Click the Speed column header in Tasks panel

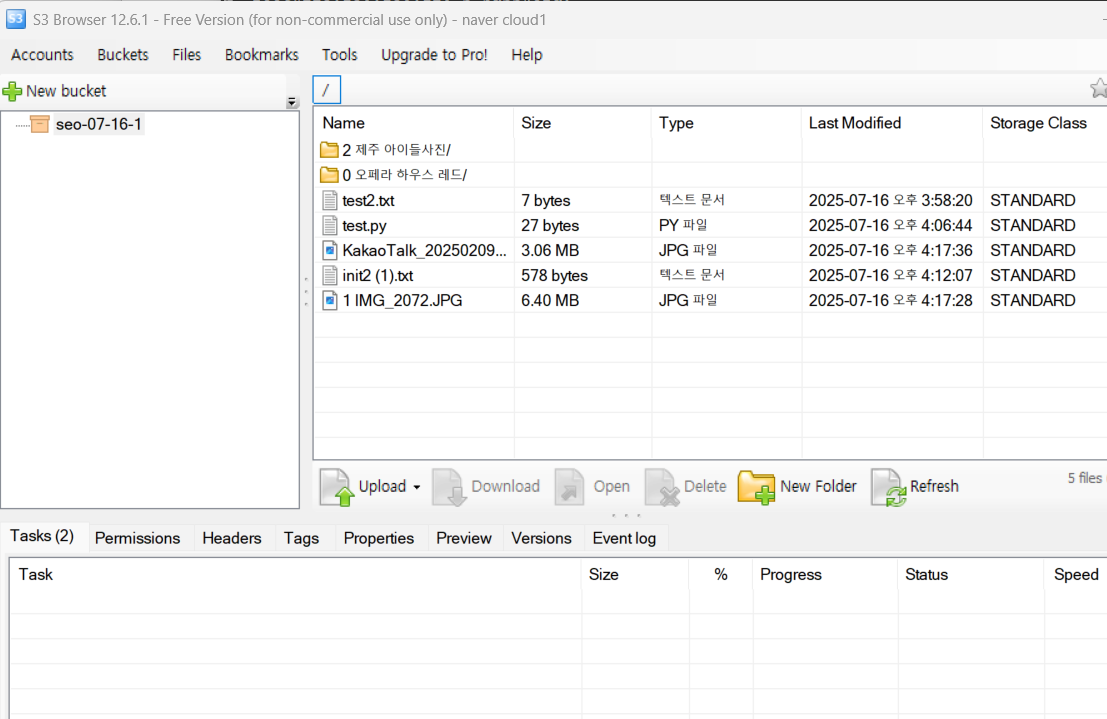point(1075,575)
